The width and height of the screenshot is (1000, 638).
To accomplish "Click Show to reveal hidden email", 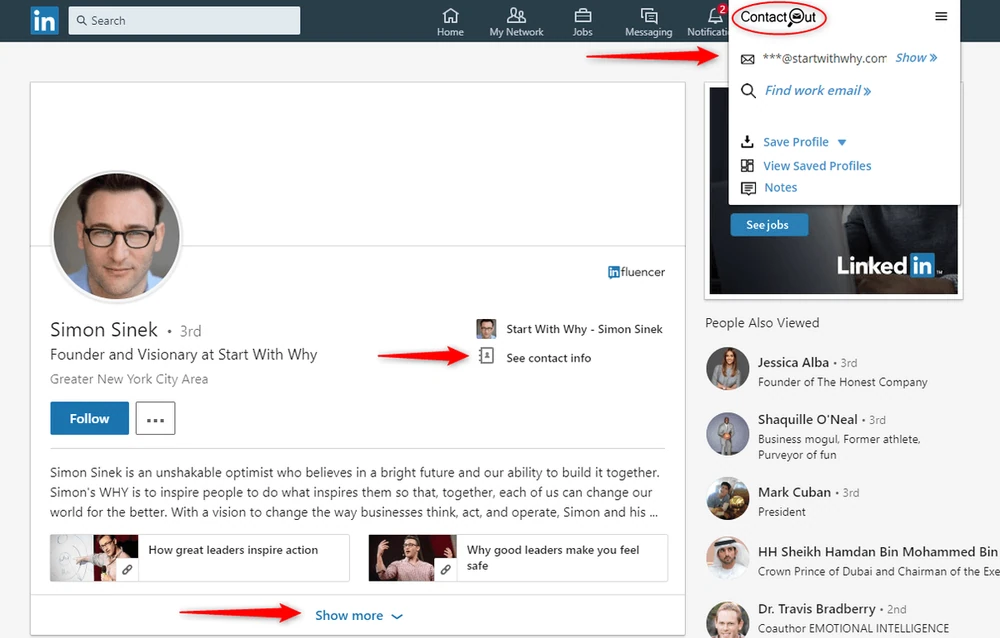I will [916, 57].
